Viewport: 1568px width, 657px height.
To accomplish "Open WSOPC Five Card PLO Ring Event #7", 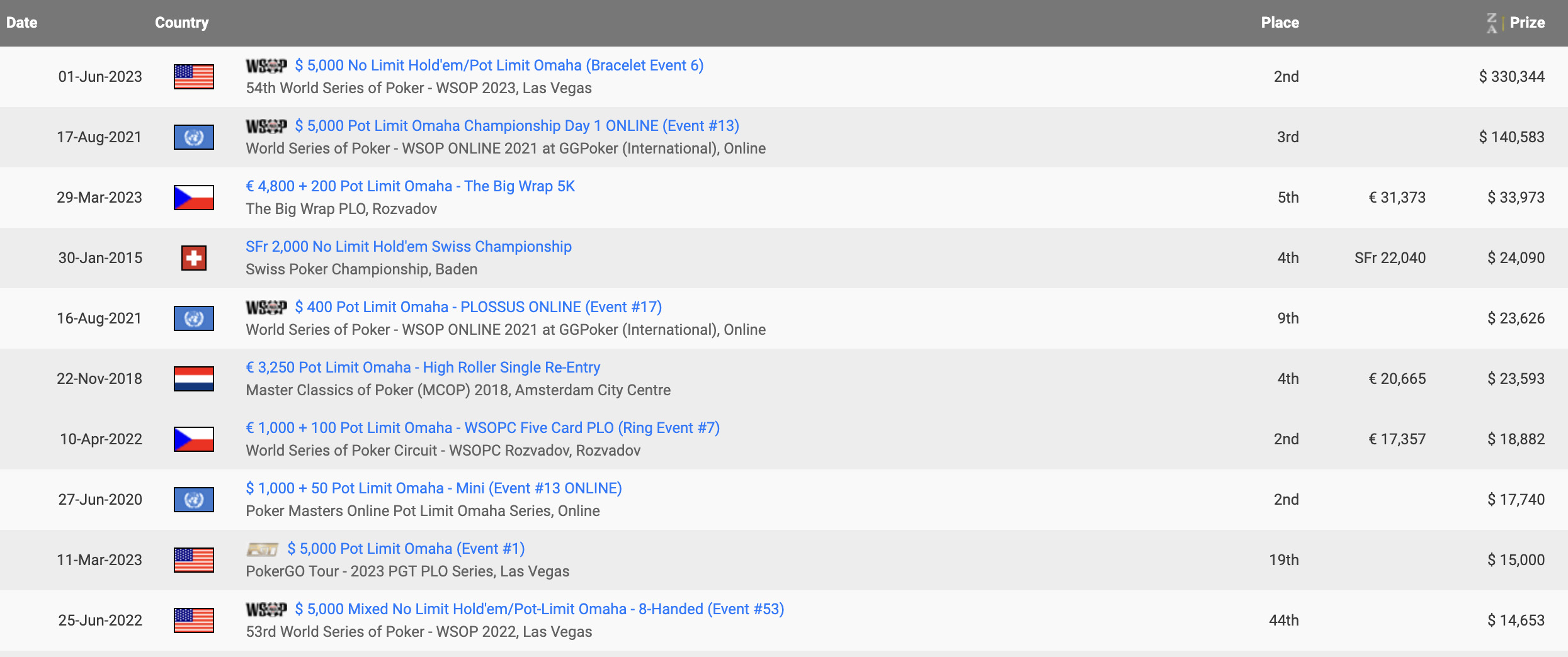I will point(482,428).
